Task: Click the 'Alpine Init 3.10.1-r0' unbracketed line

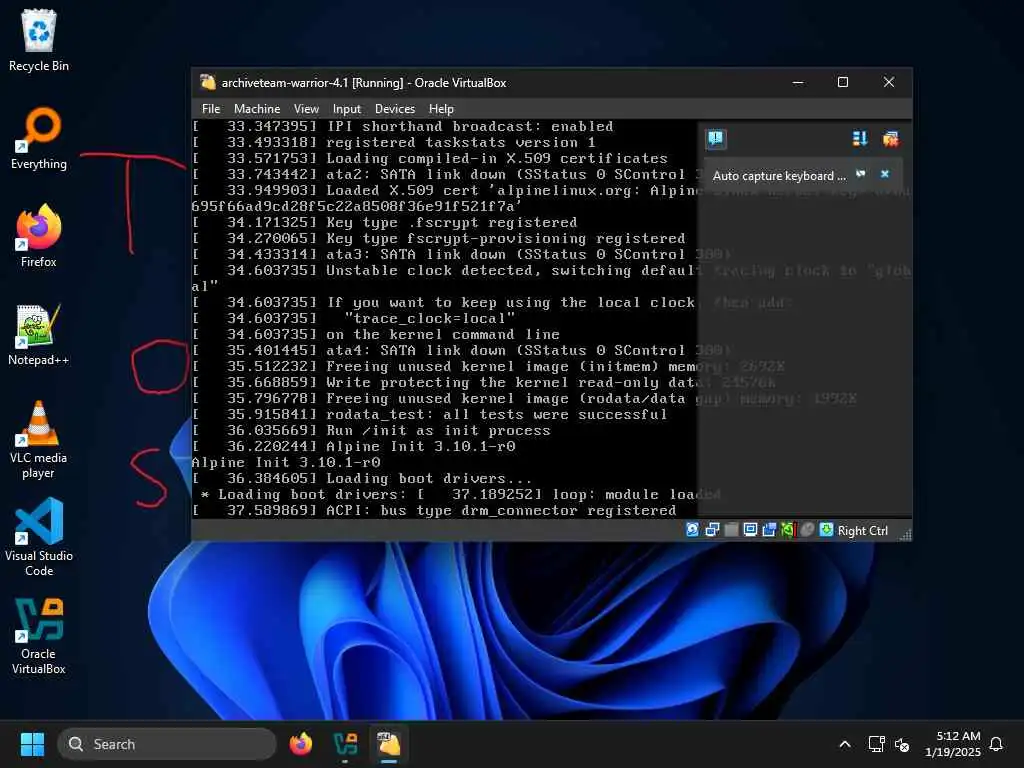Action: click(286, 462)
